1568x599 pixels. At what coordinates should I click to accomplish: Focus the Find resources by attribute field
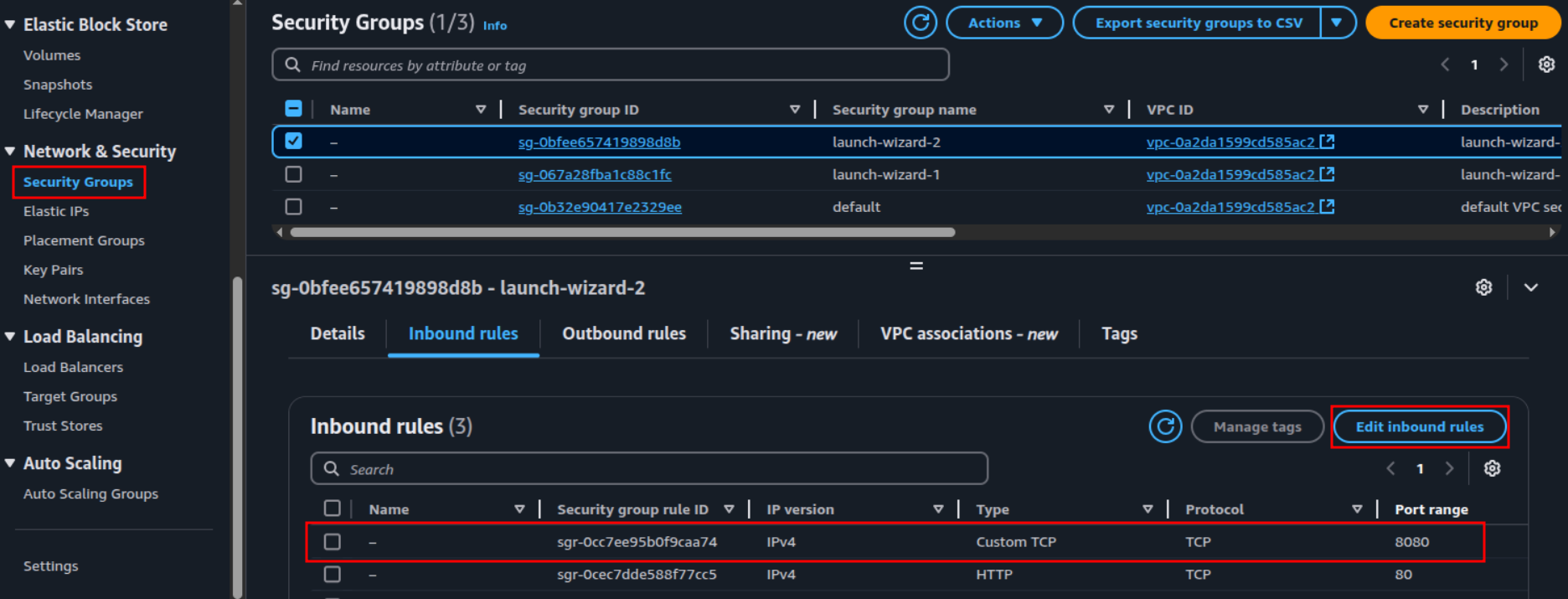(611, 65)
